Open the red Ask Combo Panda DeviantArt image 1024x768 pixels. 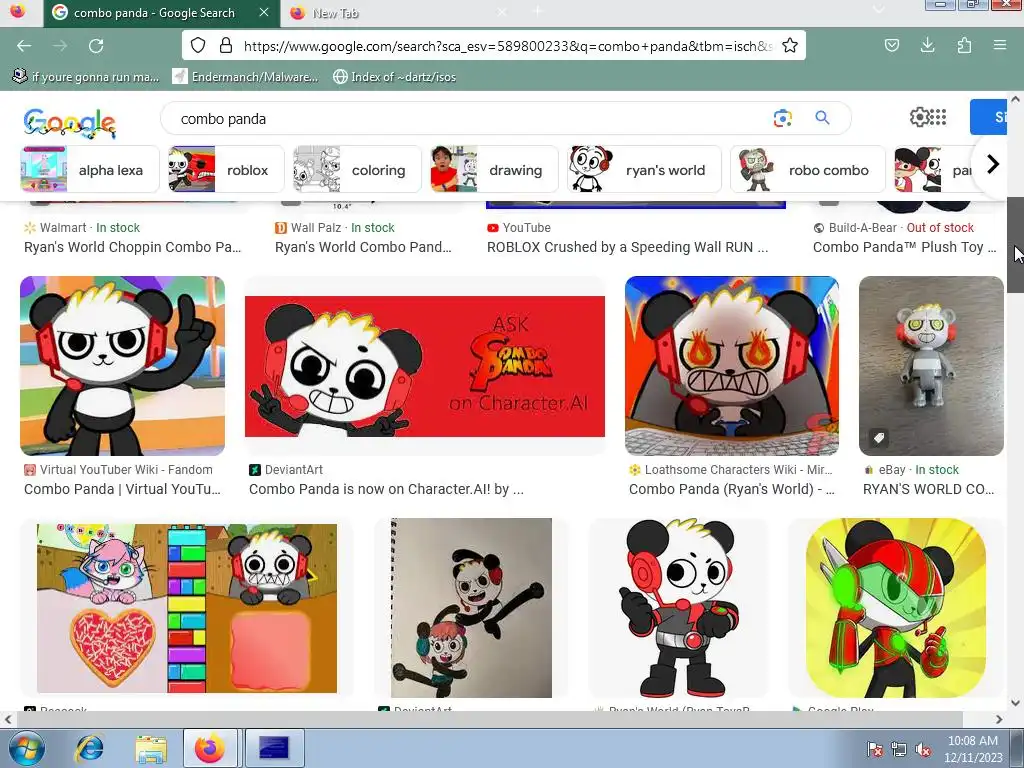point(424,366)
